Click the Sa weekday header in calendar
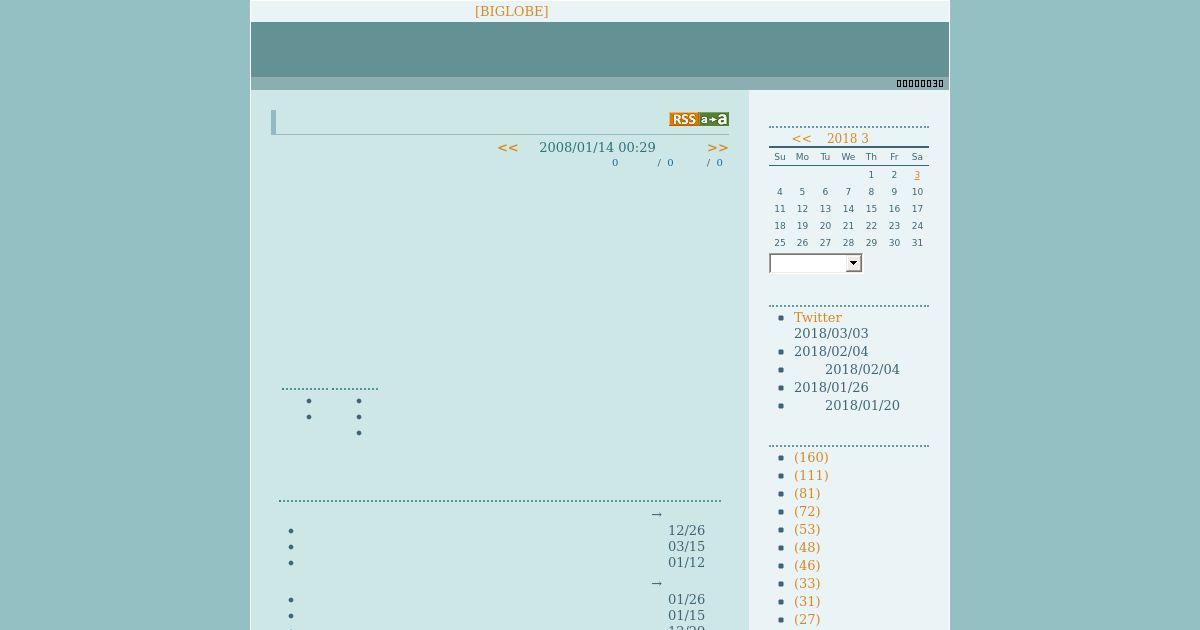Viewport: 1200px width, 630px height. click(917, 157)
